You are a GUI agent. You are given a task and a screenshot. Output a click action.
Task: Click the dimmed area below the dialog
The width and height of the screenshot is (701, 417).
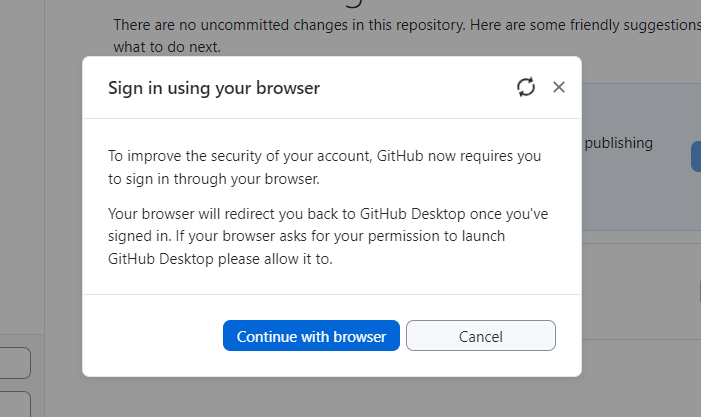coord(330,397)
